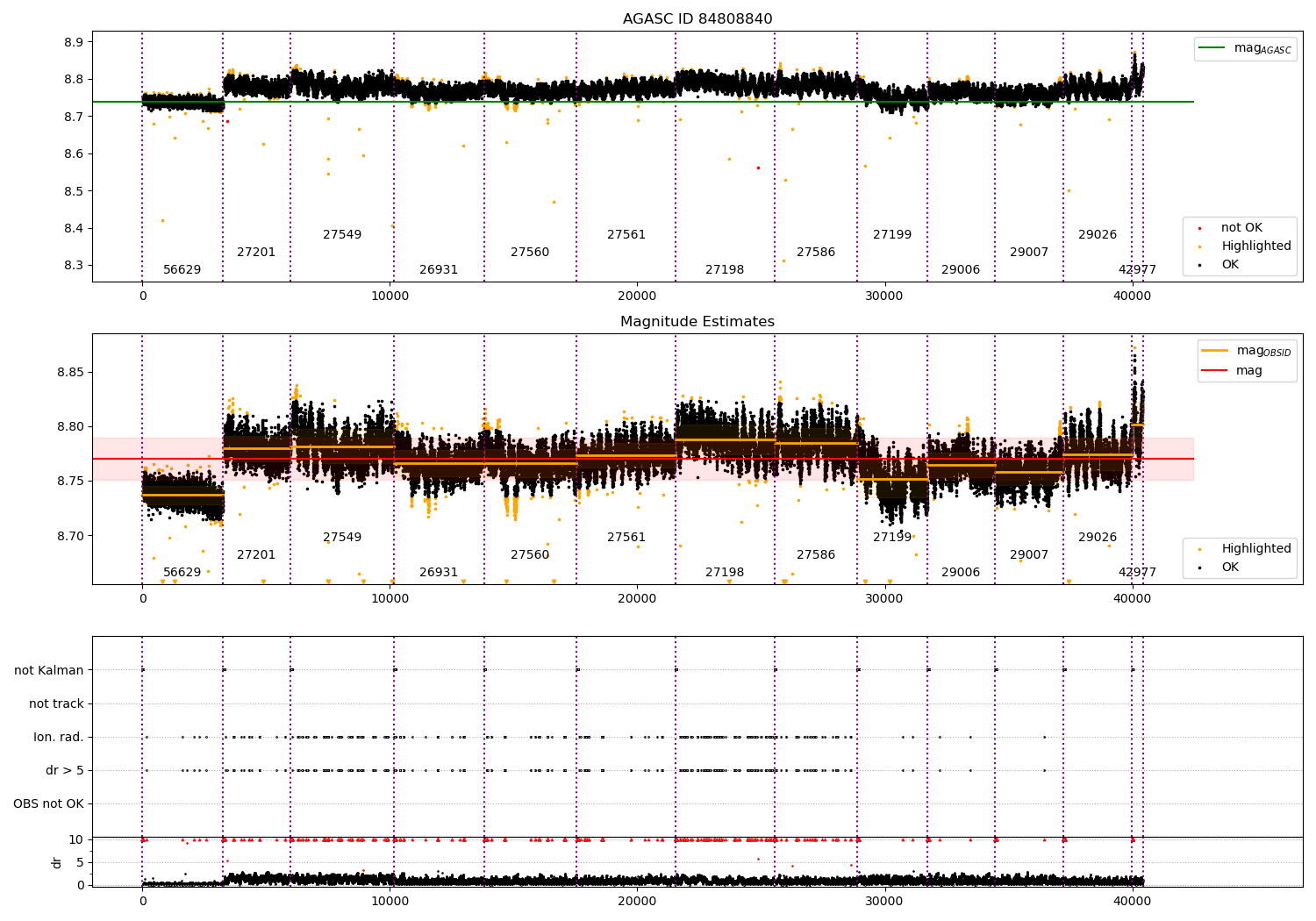
Task: Click OBSID label 27201 in AGASC ID plot
Action: pos(256,253)
